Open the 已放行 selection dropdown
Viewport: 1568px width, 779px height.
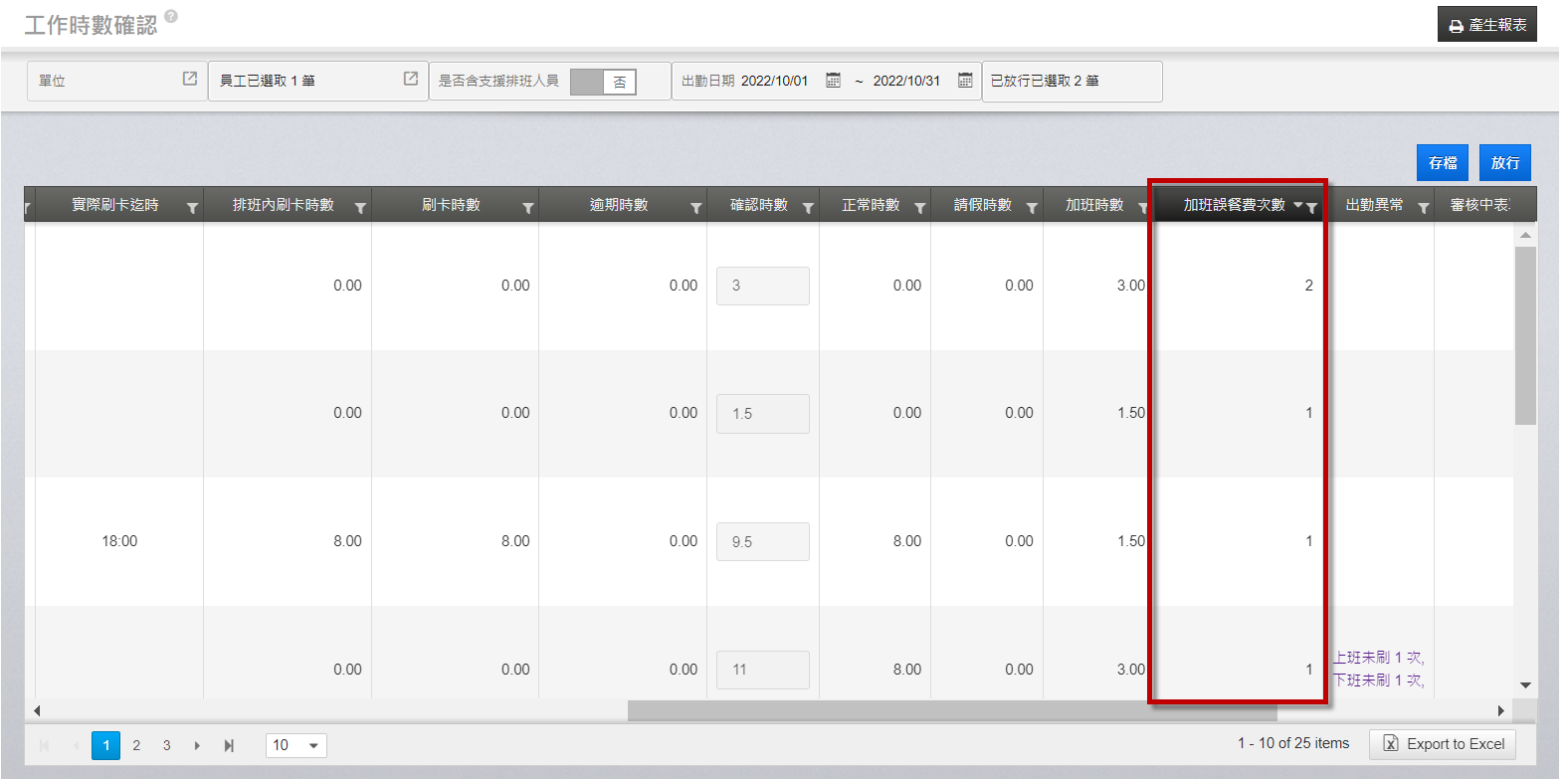1072,82
